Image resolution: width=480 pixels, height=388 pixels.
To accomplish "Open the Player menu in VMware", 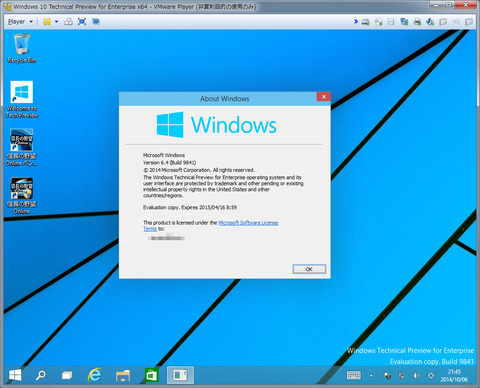I will pos(20,22).
